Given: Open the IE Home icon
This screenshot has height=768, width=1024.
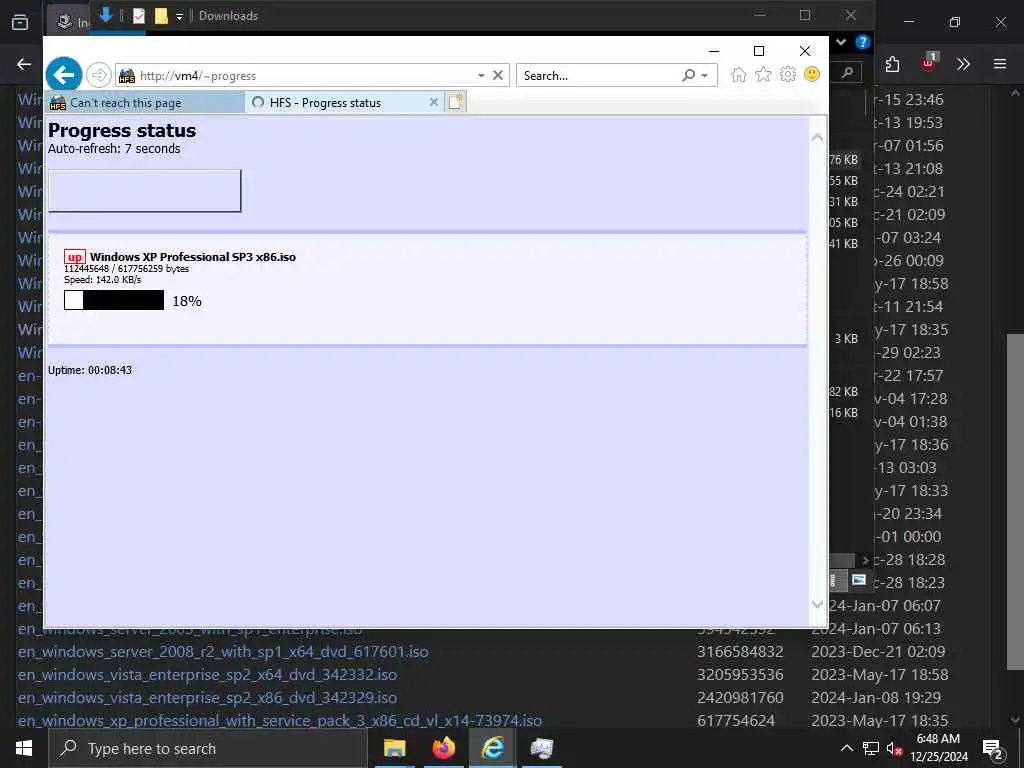Looking at the screenshot, I should (739, 74).
